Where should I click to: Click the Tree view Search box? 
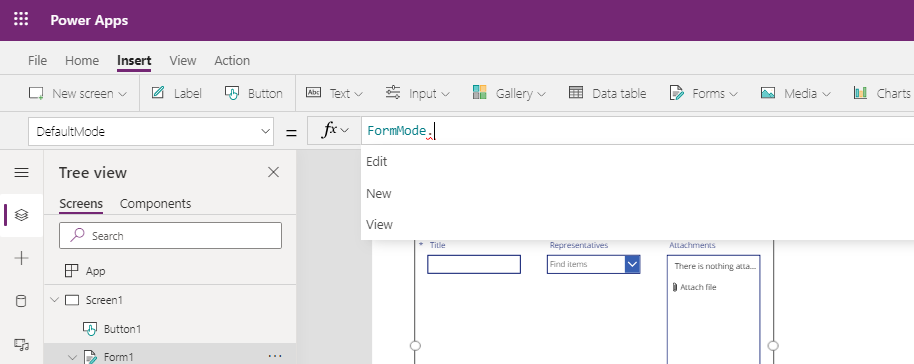click(x=170, y=236)
